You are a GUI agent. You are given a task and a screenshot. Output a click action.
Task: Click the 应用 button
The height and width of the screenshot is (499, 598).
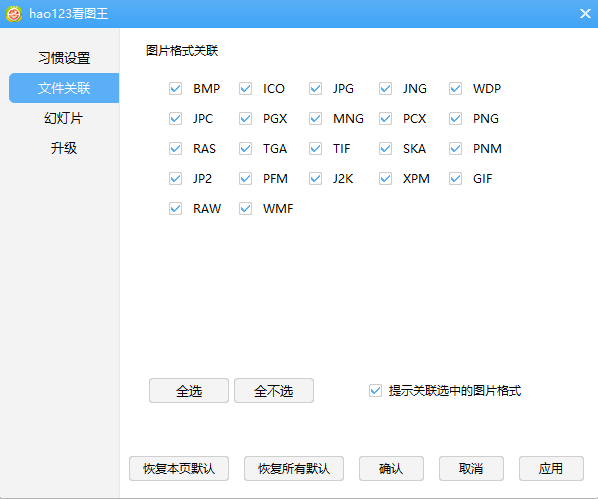551,468
